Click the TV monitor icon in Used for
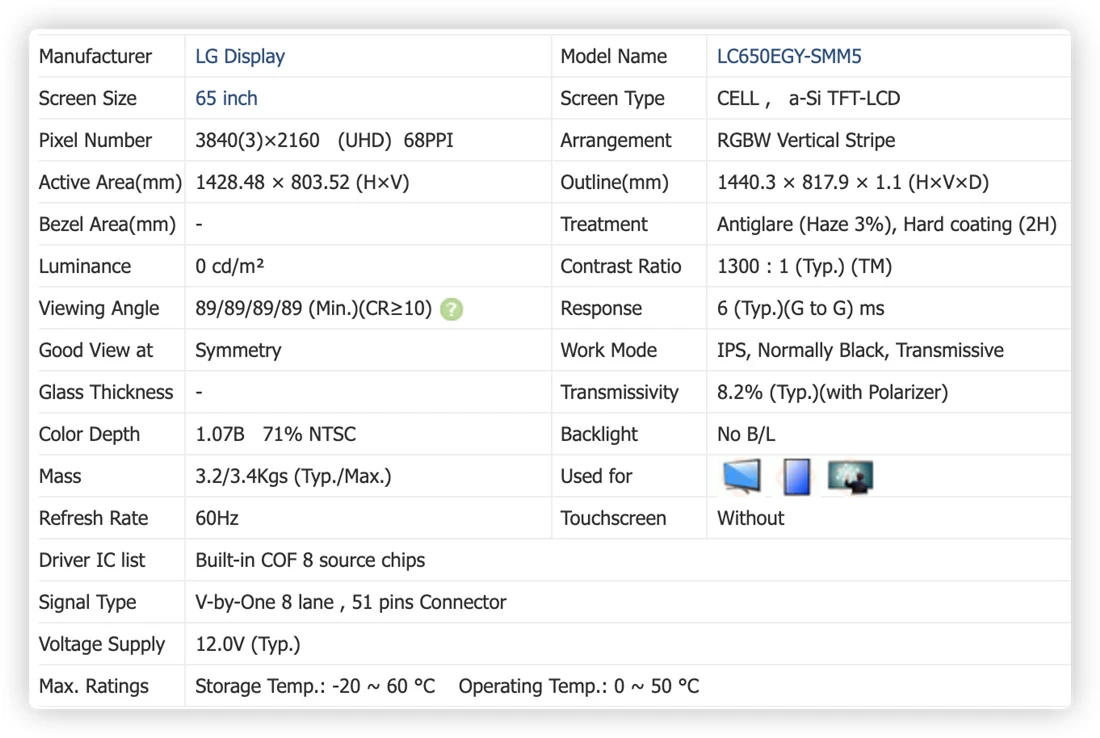 [x=742, y=476]
